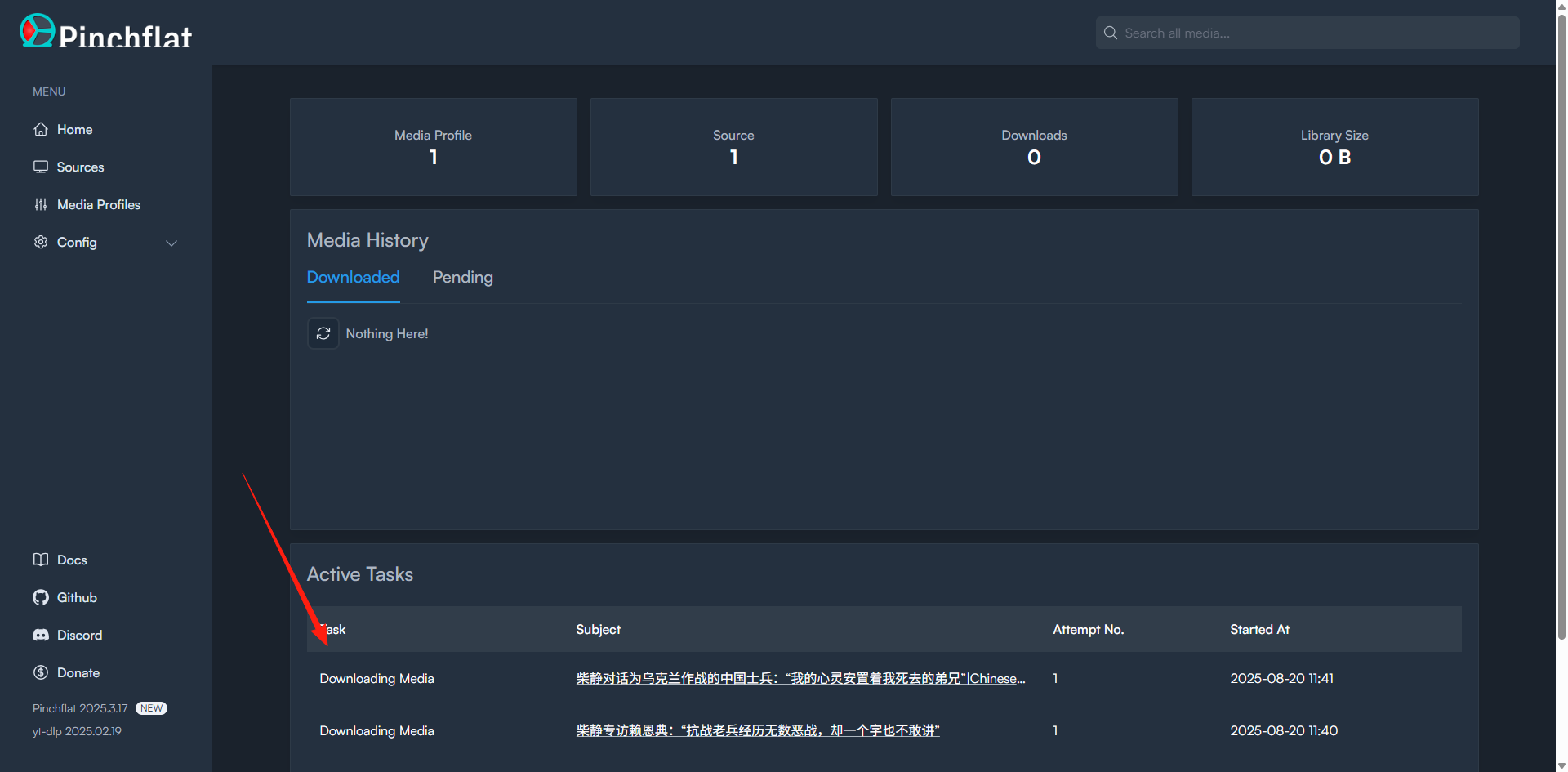The image size is (1568, 772).
Task: Open Sources via the monitor icon
Action: coord(41,167)
